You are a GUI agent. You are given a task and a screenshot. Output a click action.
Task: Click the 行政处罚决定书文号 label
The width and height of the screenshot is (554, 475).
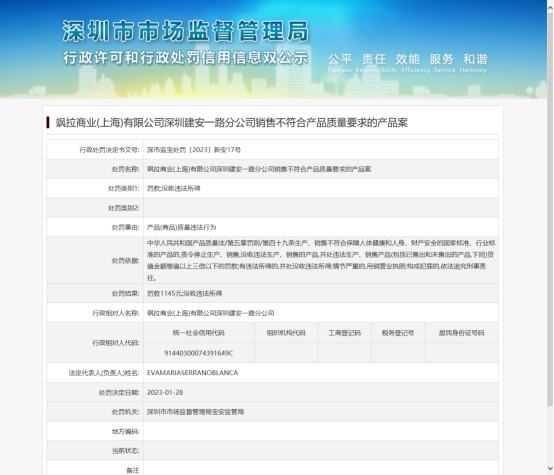click(x=109, y=150)
